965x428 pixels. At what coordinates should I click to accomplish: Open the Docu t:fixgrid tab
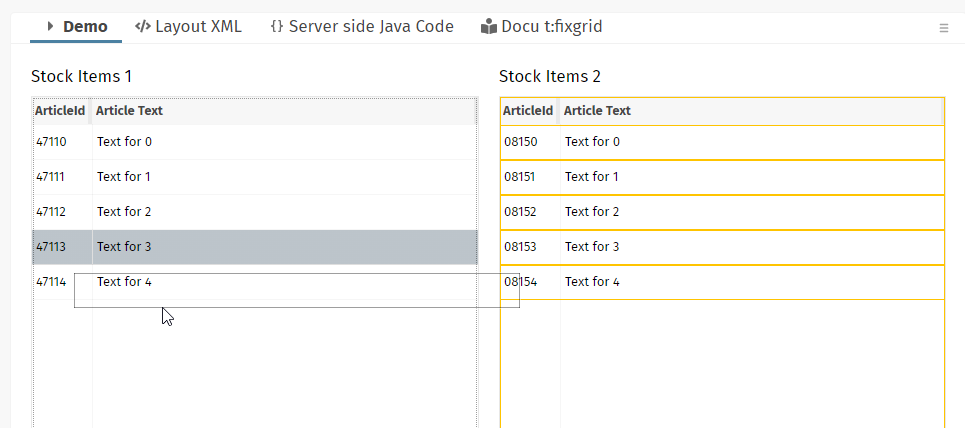(551, 26)
